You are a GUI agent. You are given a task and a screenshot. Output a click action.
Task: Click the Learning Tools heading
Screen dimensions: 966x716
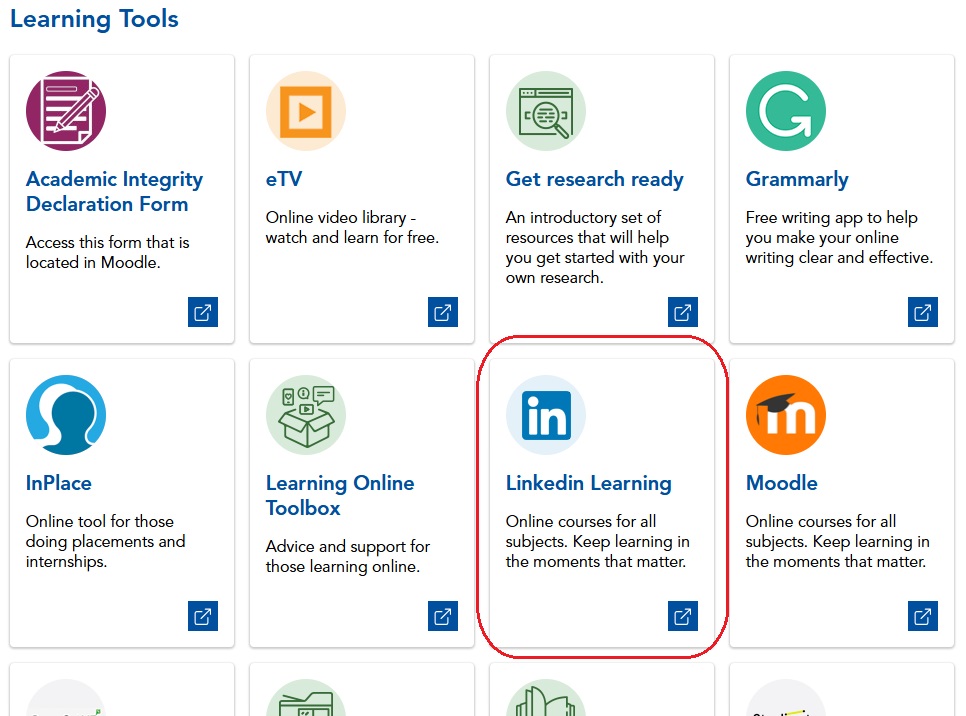click(x=94, y=19)
